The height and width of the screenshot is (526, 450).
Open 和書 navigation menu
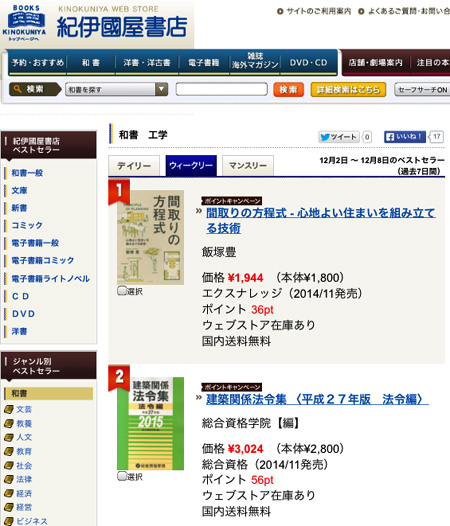[x=91, y=63]
